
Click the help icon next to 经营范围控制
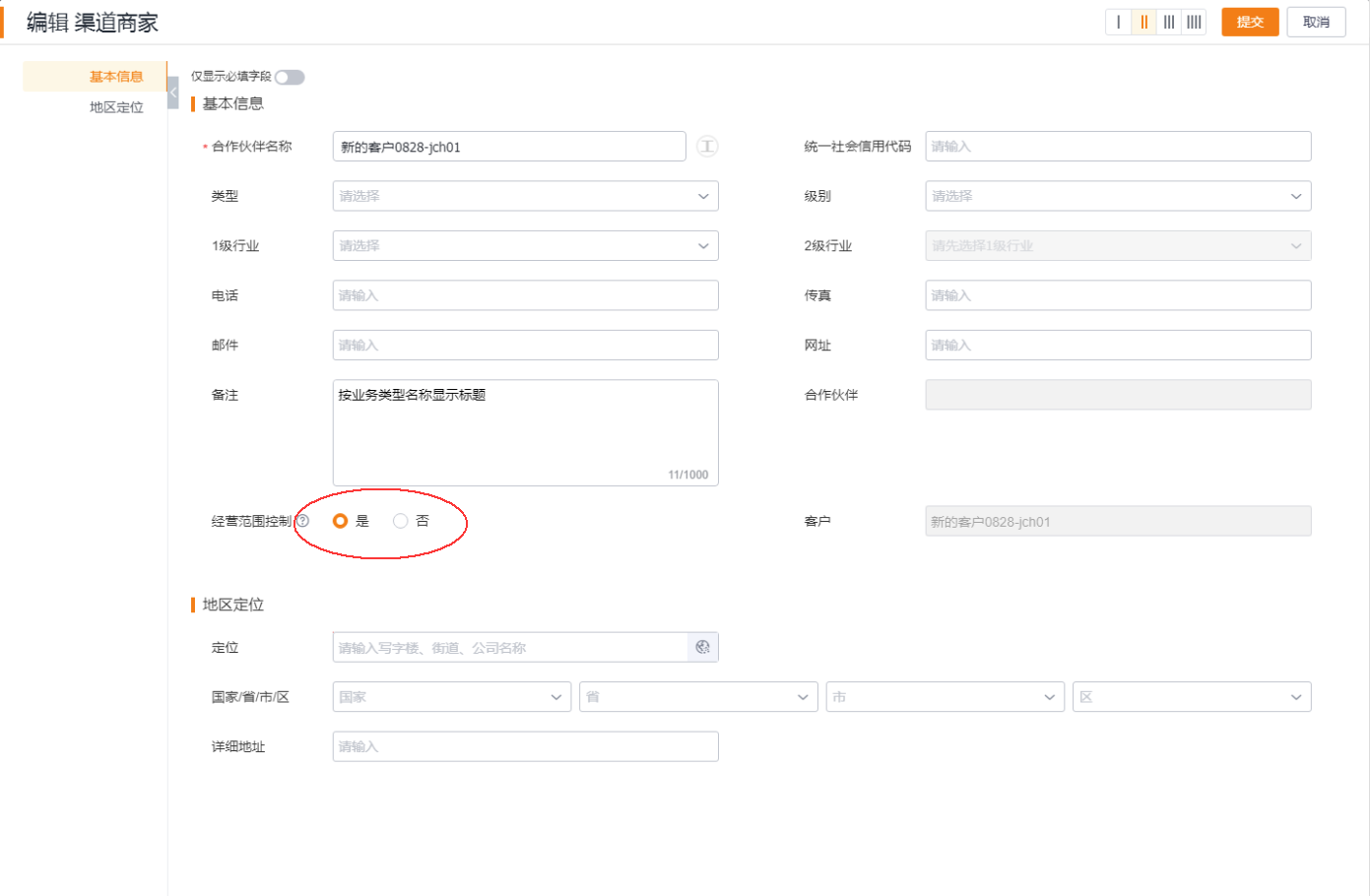point(303,521)
